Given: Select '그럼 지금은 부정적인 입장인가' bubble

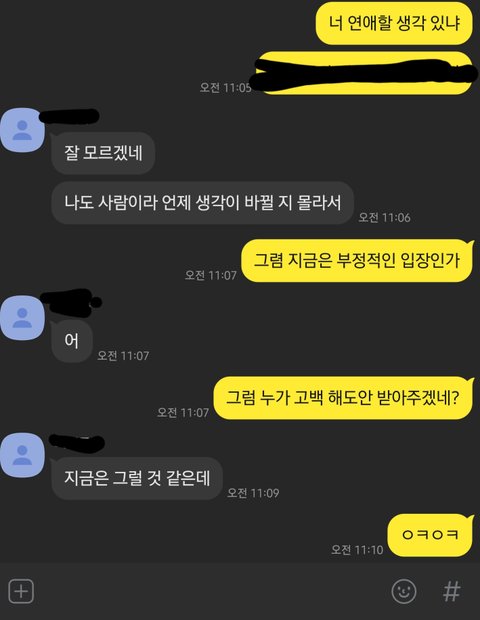Looking at the screenshot, I should 357,261.
